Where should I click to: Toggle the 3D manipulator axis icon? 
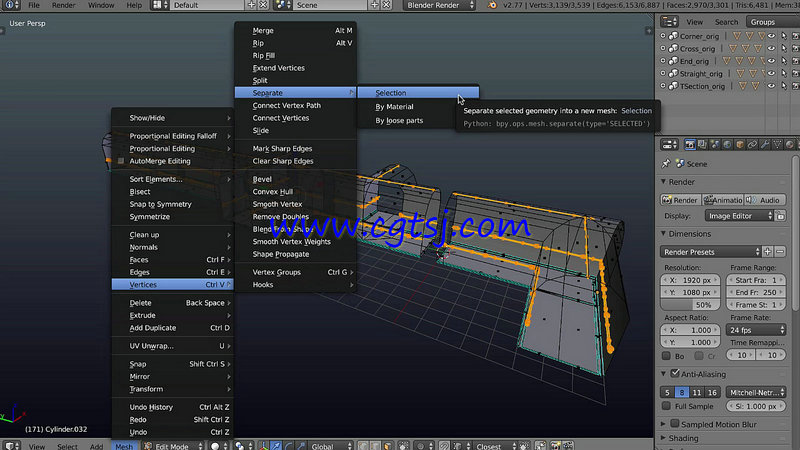[264, 446]
